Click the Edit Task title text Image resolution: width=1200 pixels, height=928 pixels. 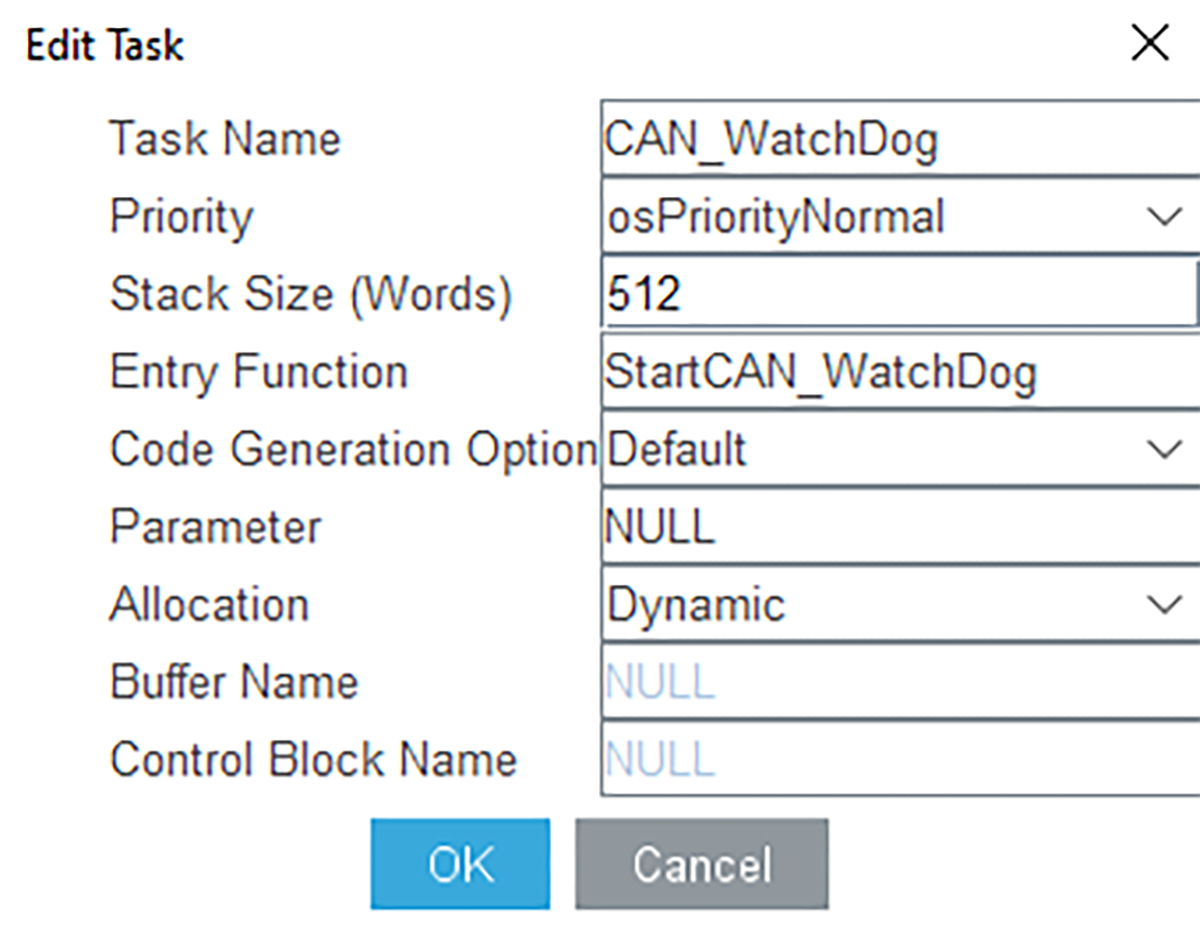pyautogui.click(x=105, y=46)
